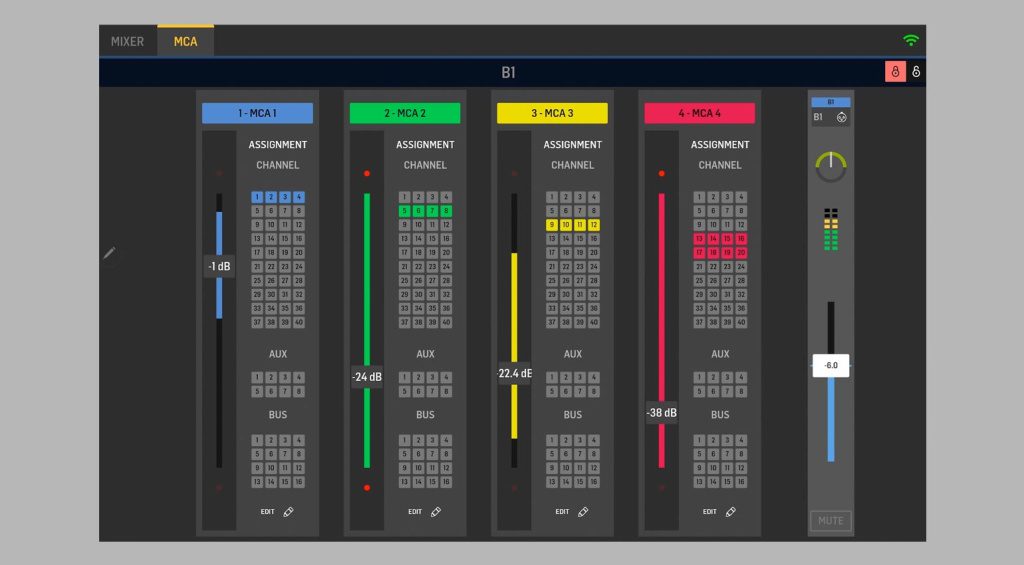Click the white unlocked padlock icon

point(916,72)
